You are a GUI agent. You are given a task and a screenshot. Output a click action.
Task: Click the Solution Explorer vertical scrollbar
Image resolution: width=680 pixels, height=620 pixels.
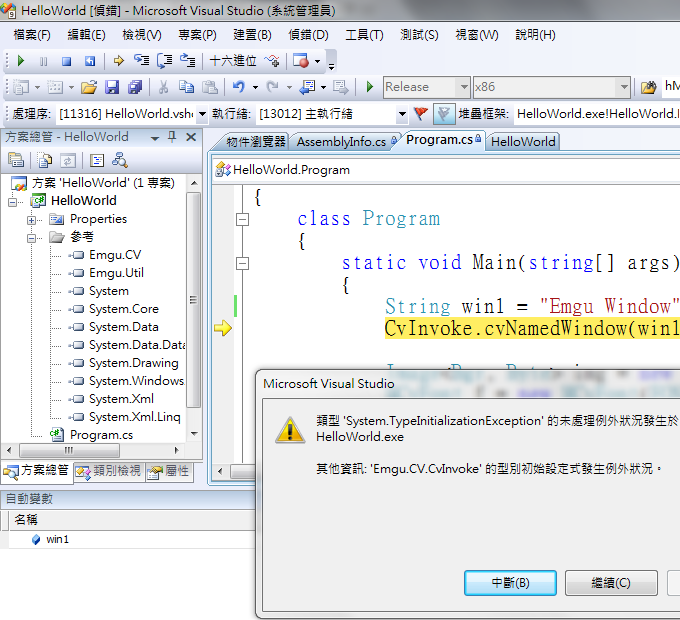click(194, 300)
